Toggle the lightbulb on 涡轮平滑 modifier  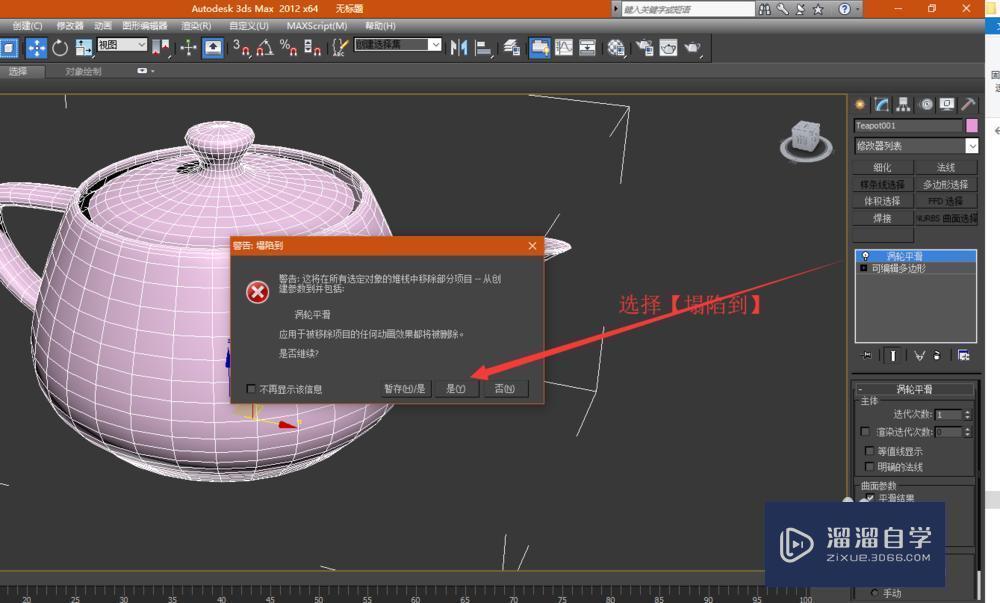pyautogui.click(x=867, y=255)
